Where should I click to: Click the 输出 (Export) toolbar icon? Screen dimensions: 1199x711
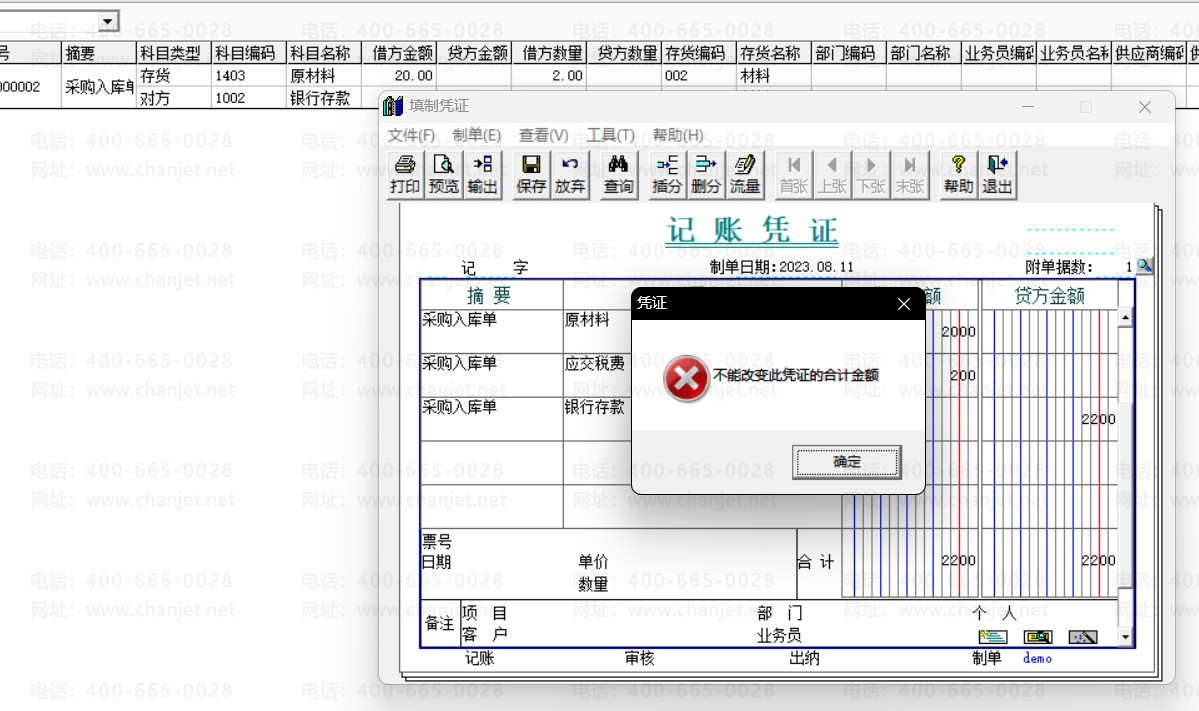(x=483, y=174)
